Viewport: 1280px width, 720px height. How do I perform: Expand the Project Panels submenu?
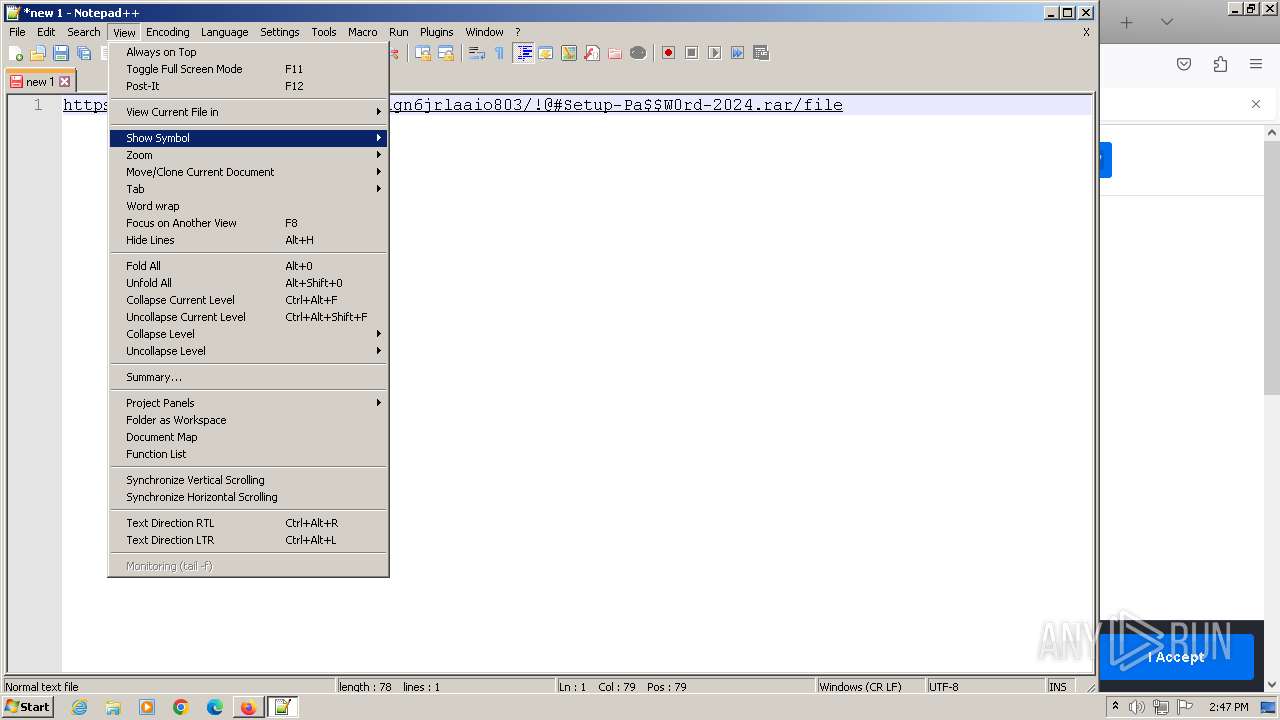248,403
